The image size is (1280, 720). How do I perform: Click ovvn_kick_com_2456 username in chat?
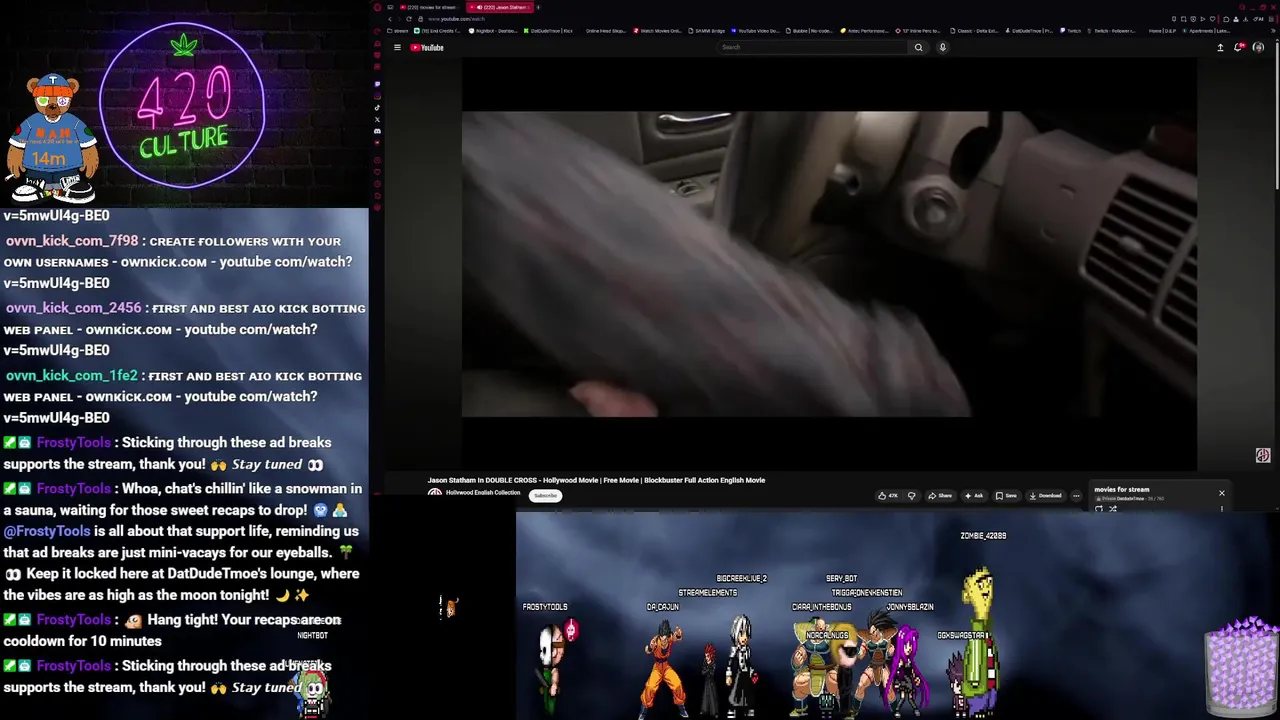pyautogui.click(x=72, y=308)
